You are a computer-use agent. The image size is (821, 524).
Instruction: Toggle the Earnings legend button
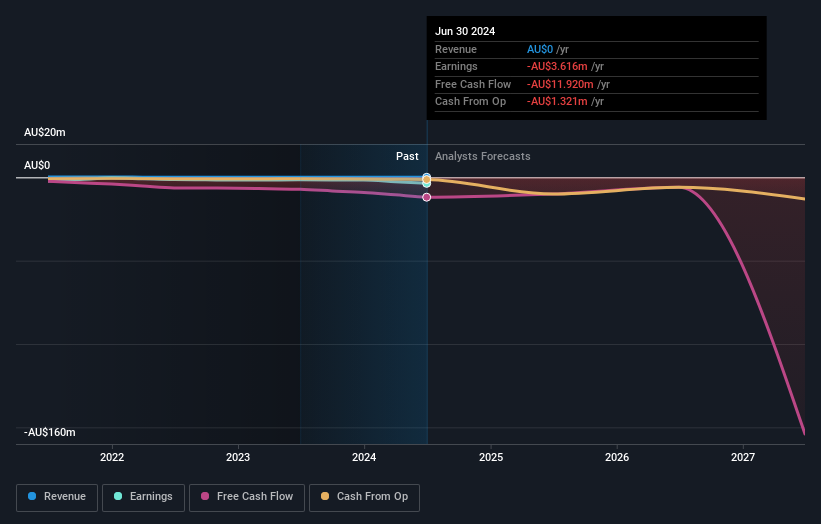tap(143, 497)
